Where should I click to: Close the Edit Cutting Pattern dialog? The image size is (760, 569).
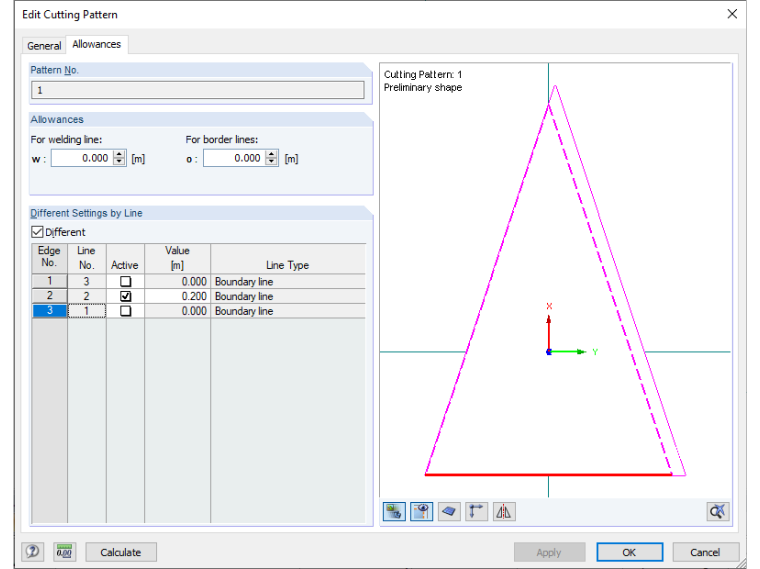(732, 14)
